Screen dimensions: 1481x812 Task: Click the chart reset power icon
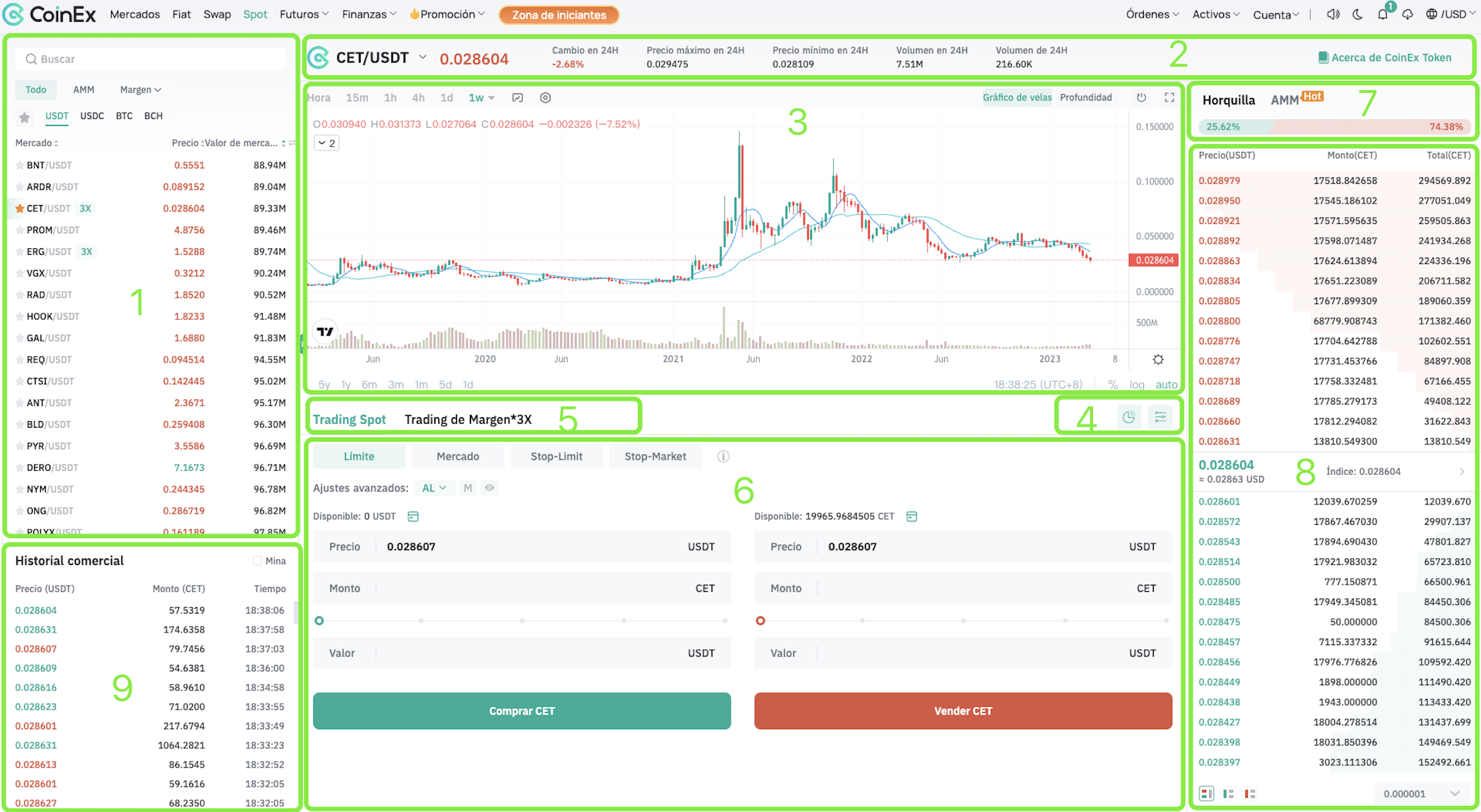click(x=1142, y=97)
